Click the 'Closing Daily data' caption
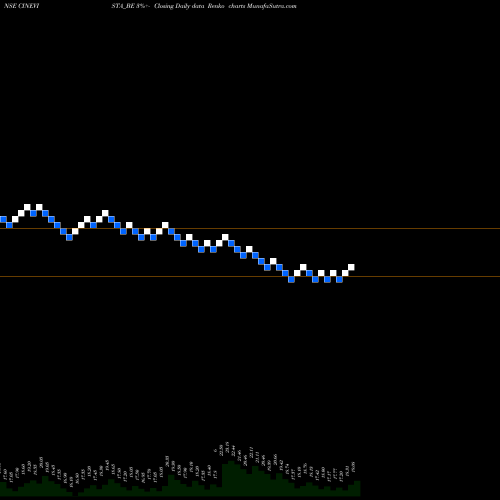Image resolution: width=500 pixels, height=500 pixels. (179, 6)
